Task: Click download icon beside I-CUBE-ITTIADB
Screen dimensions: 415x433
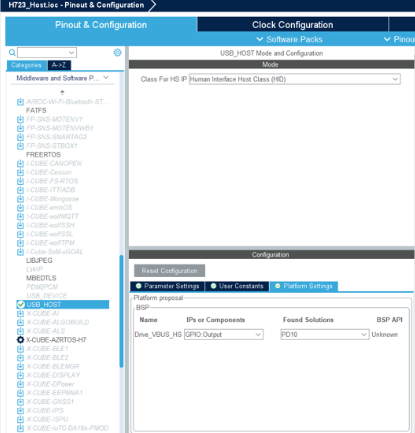Action: [20, 190]
